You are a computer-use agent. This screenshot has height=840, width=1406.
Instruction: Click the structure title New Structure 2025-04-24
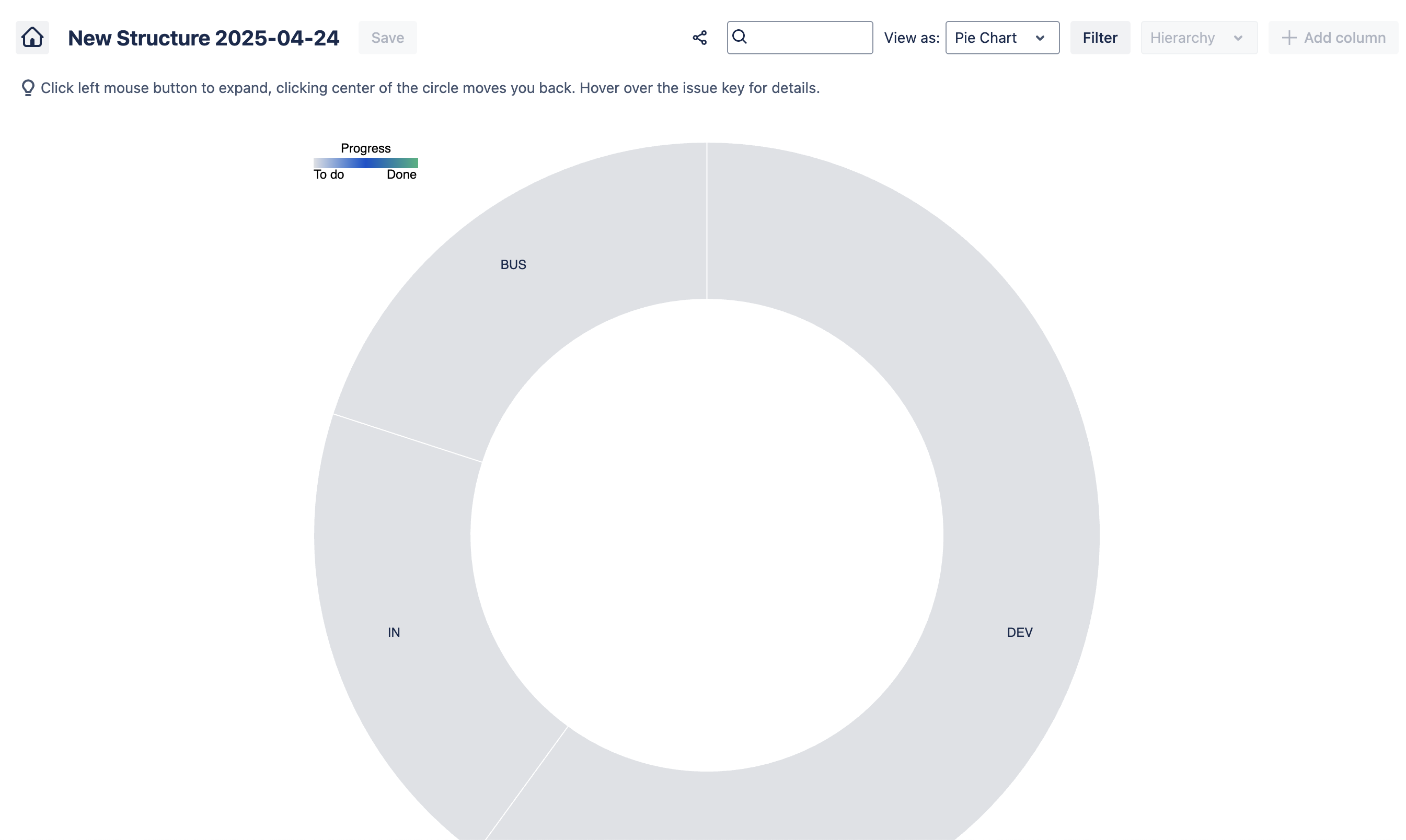point(203,38)
